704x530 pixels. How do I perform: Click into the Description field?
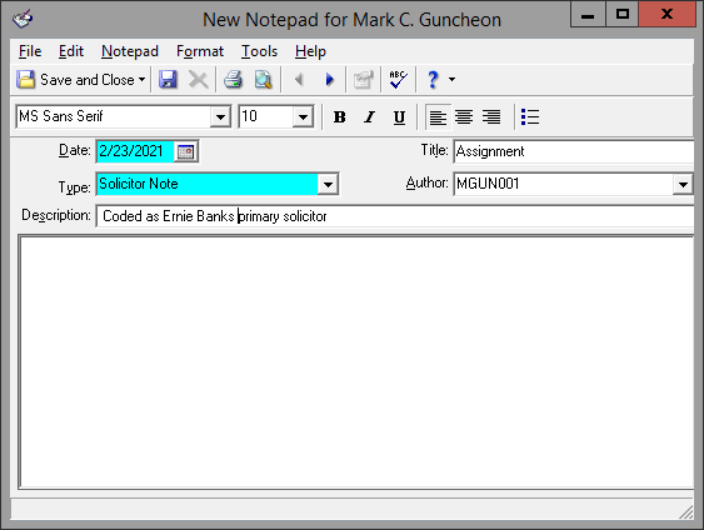(x=395, y=216)
